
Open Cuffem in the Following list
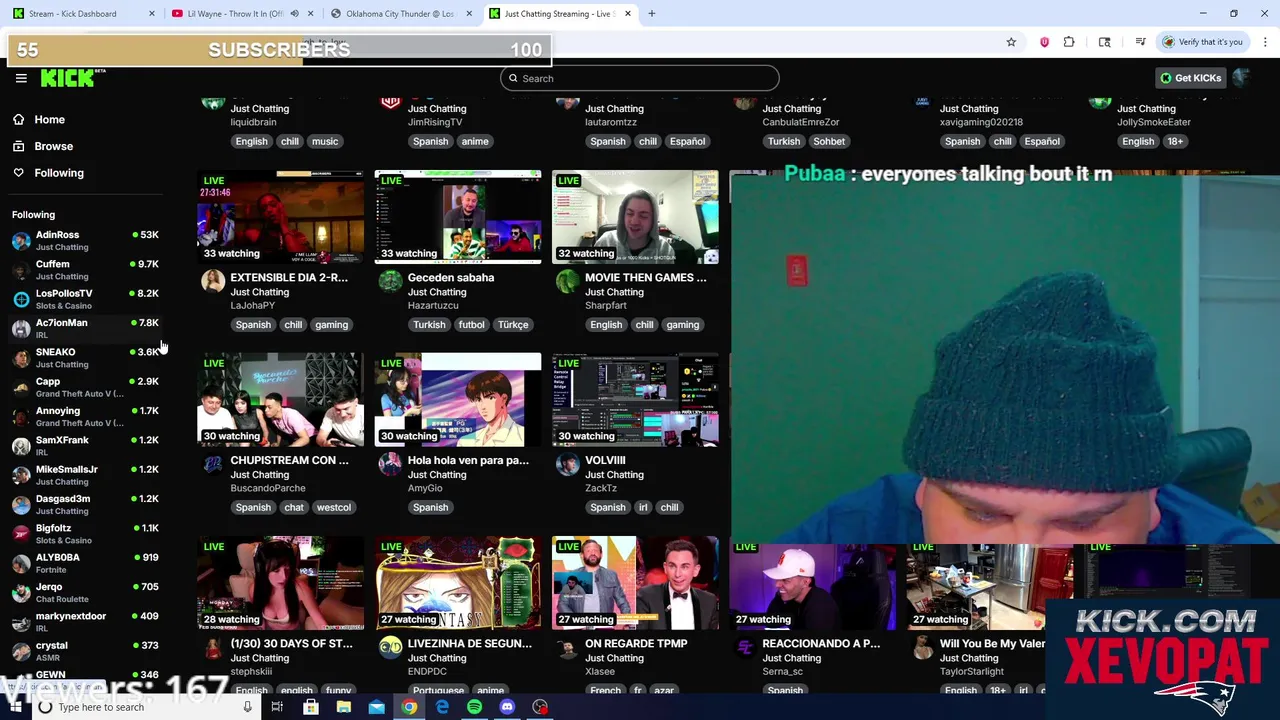[x=85, y=270]
